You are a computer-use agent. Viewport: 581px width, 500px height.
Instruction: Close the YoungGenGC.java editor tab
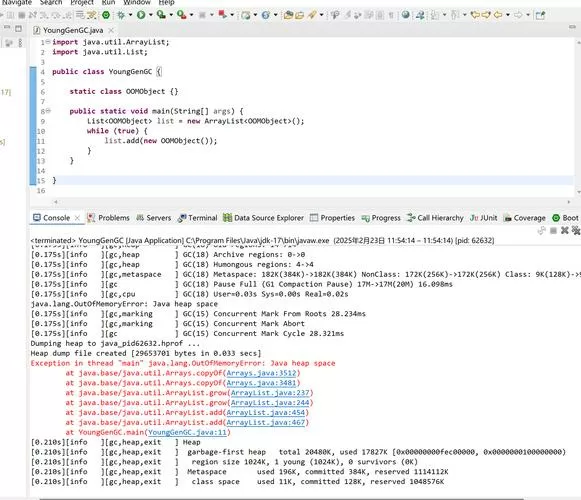[111, 30]
